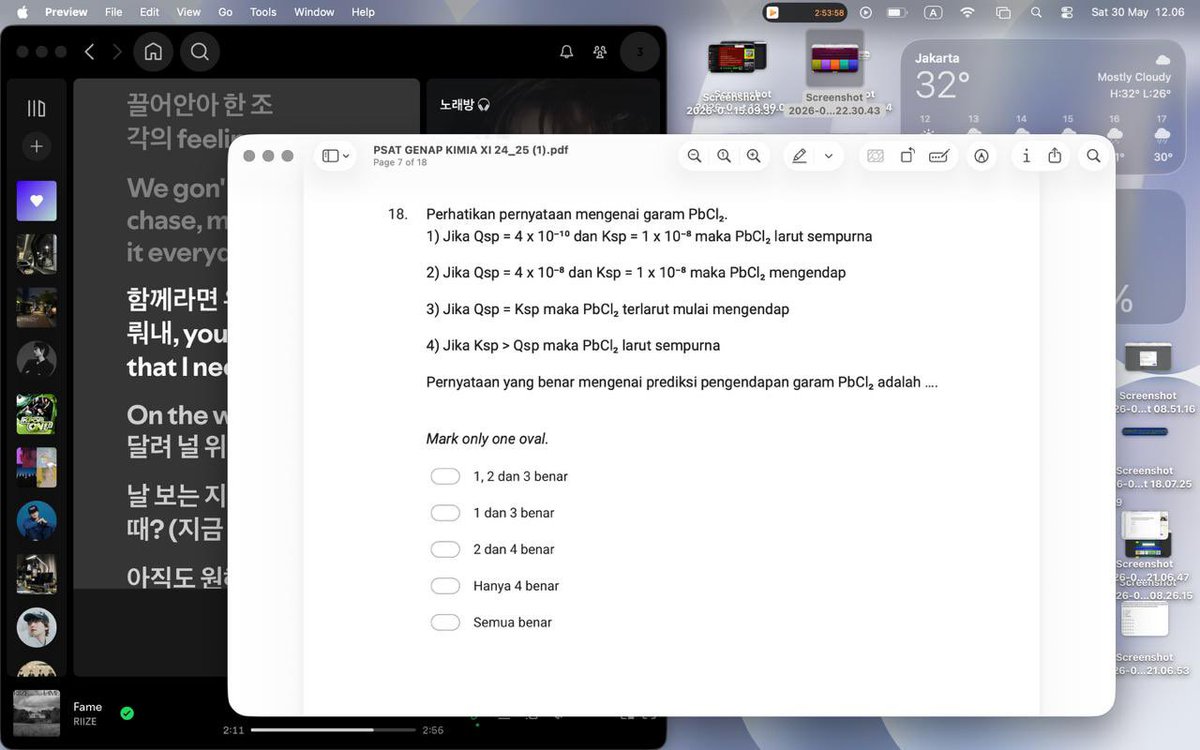
Task: Open the Tools menu
Action: (263, 12)
